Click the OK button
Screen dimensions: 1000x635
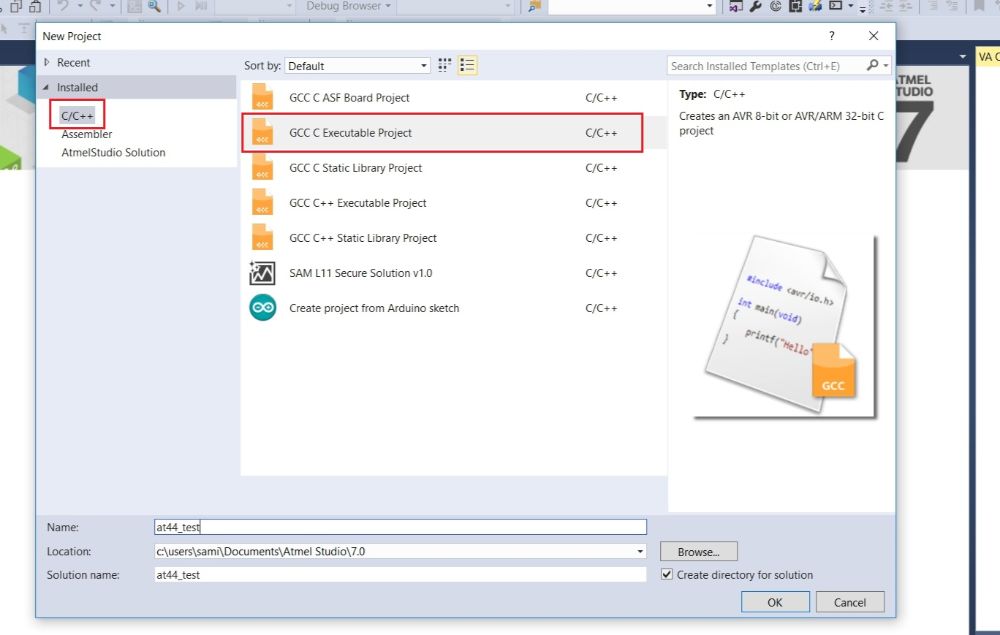(775, 602)
